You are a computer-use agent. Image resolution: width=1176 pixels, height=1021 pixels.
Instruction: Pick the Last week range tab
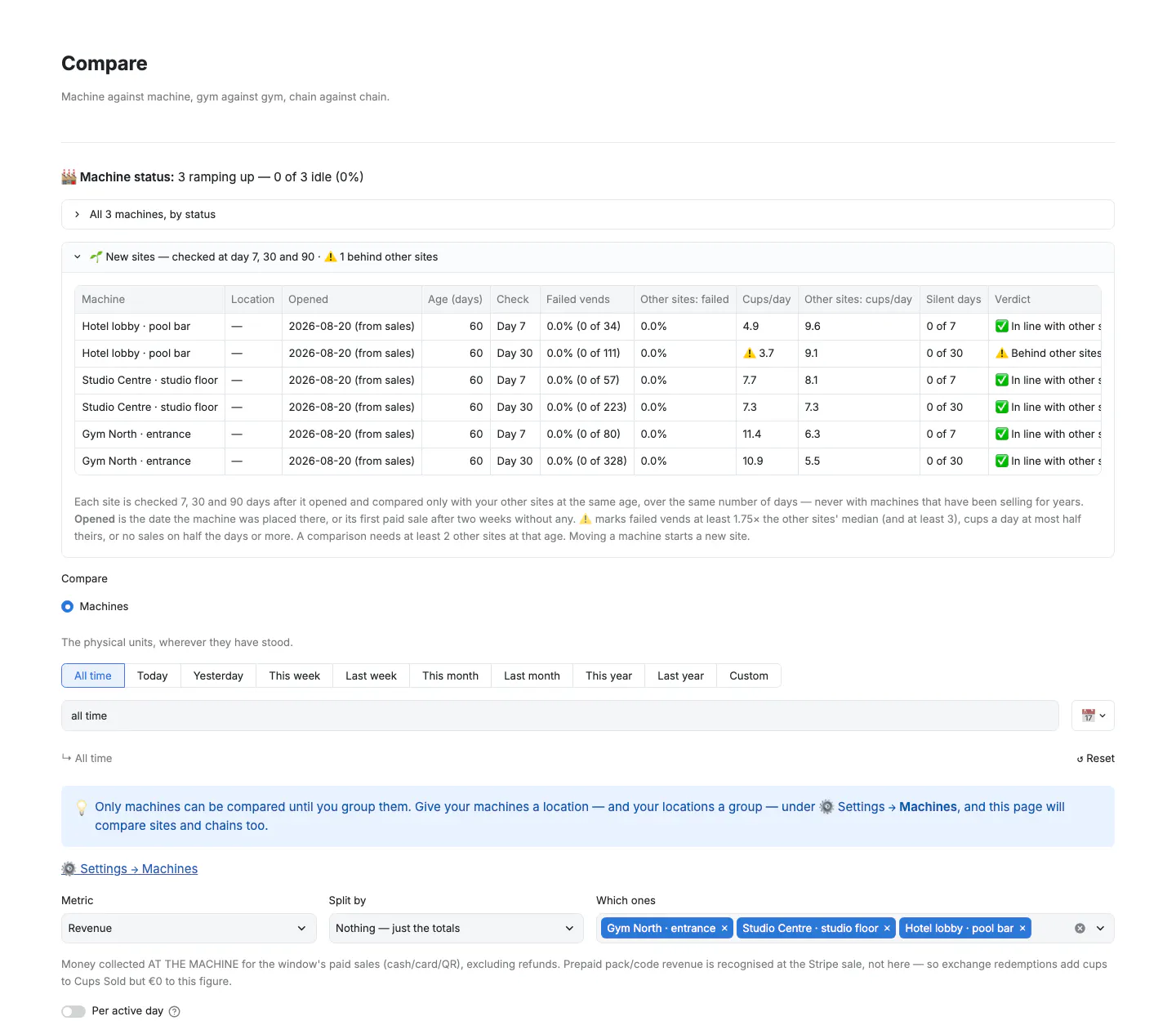point(371,675)
